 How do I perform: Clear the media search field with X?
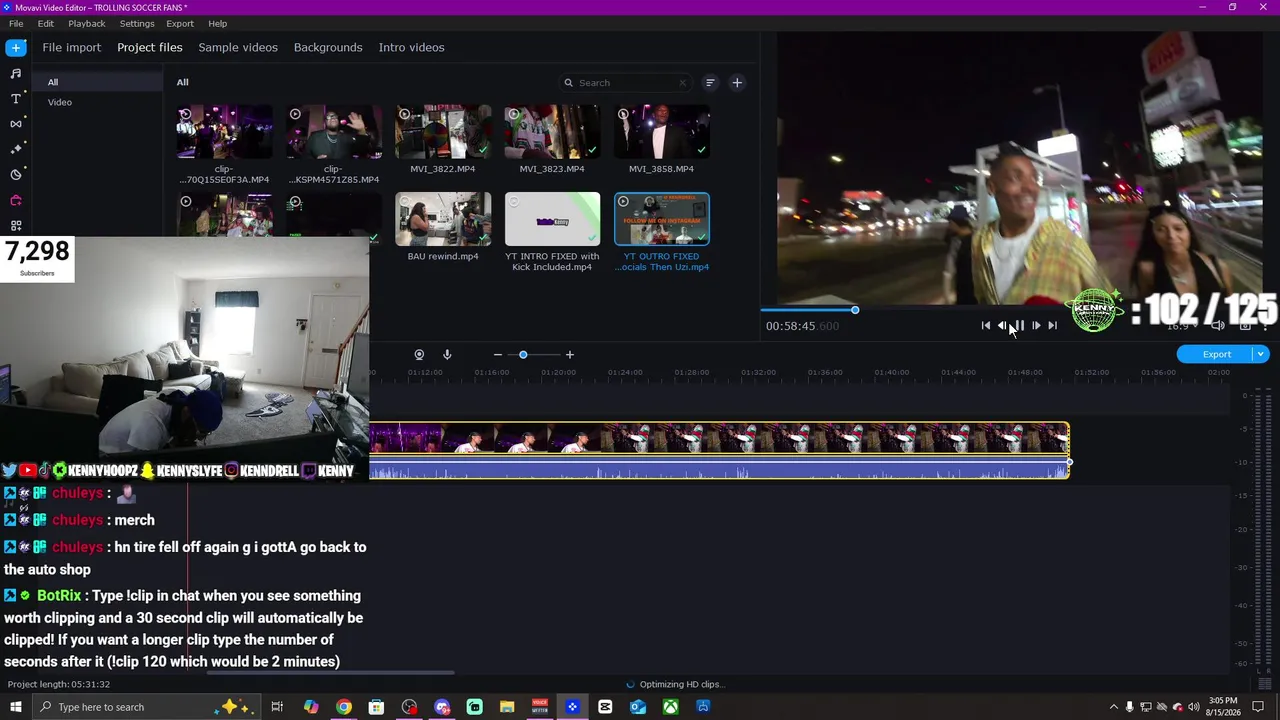pyautogui.click(x=683, y=83)
